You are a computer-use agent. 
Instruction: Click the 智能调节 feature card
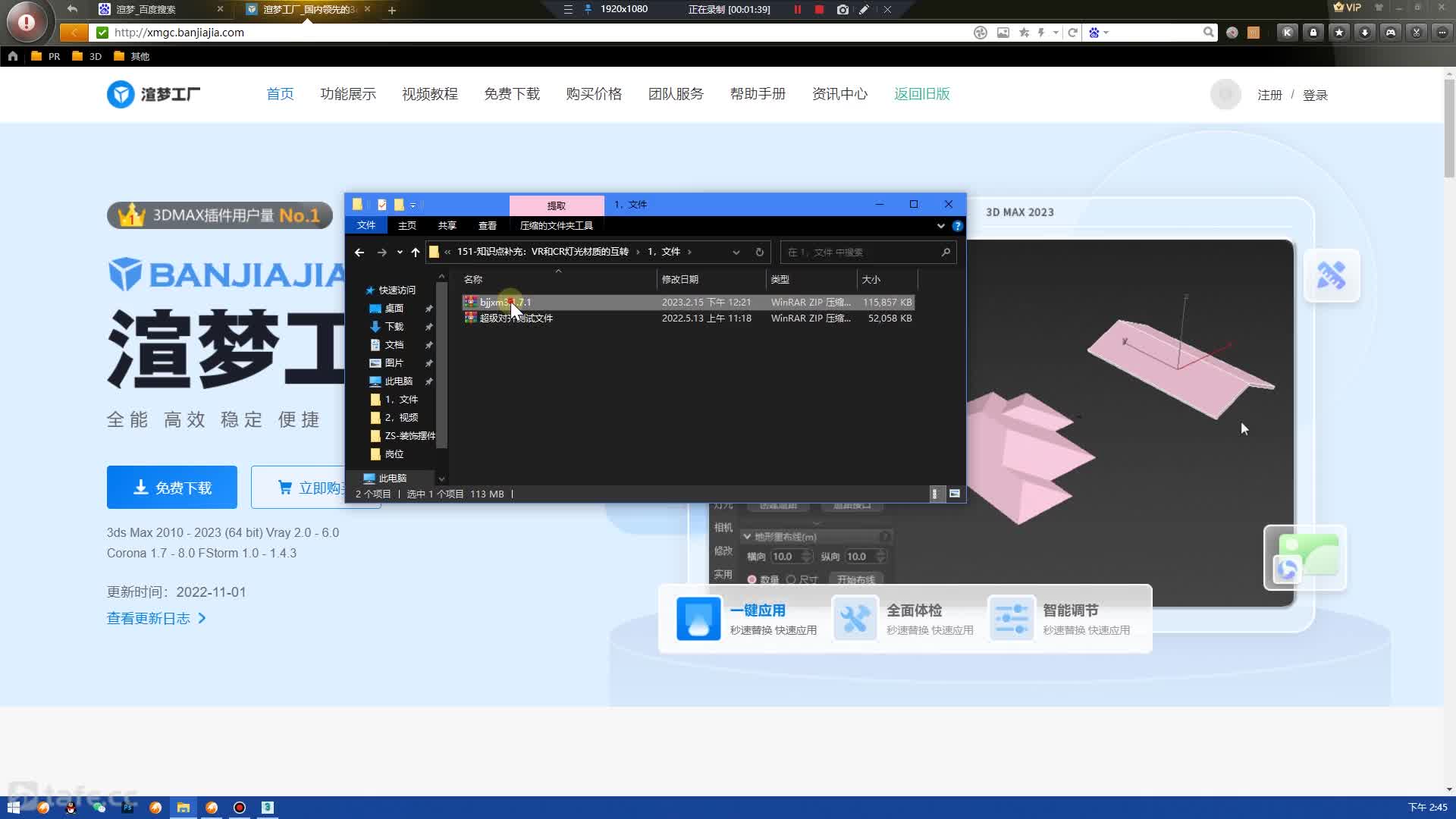pos(1059,619)
